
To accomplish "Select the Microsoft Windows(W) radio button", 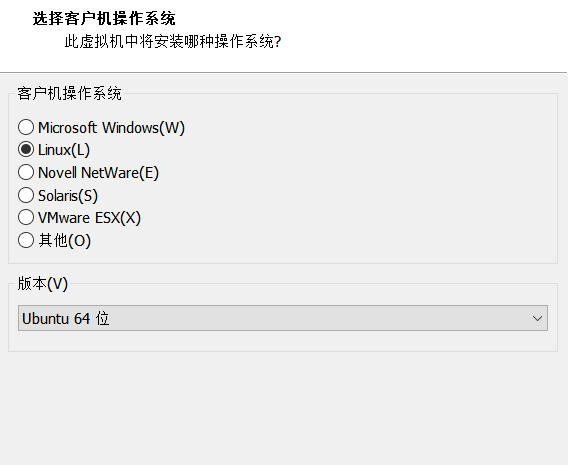I will (26, 127).
